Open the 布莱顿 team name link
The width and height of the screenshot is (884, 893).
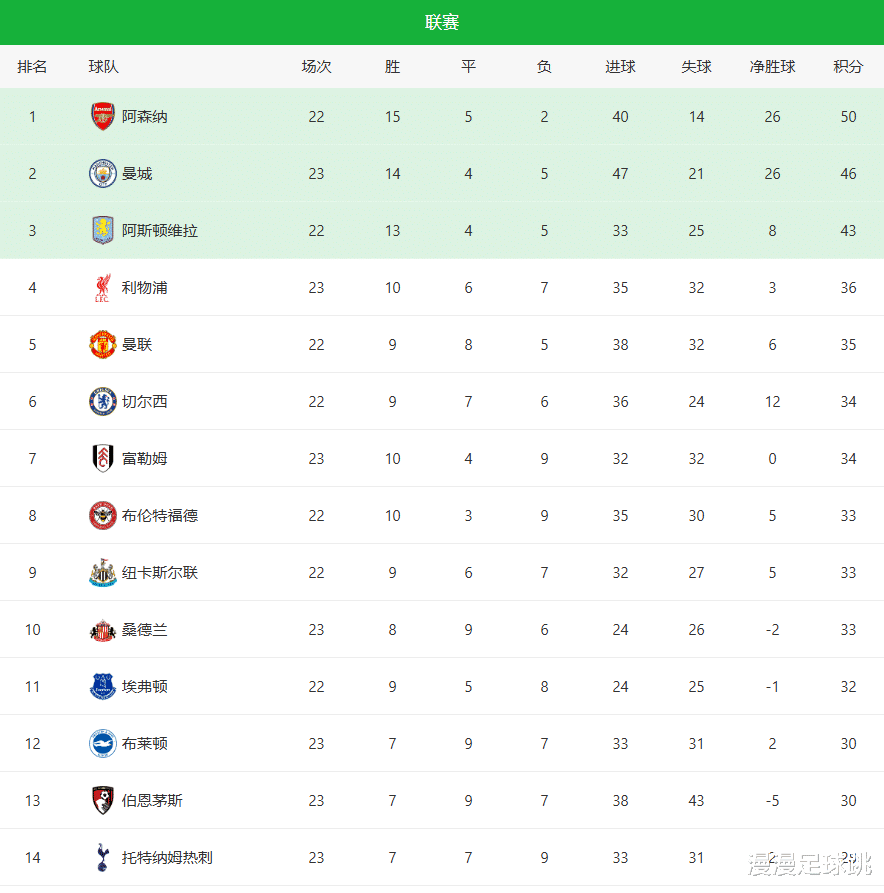145,744
